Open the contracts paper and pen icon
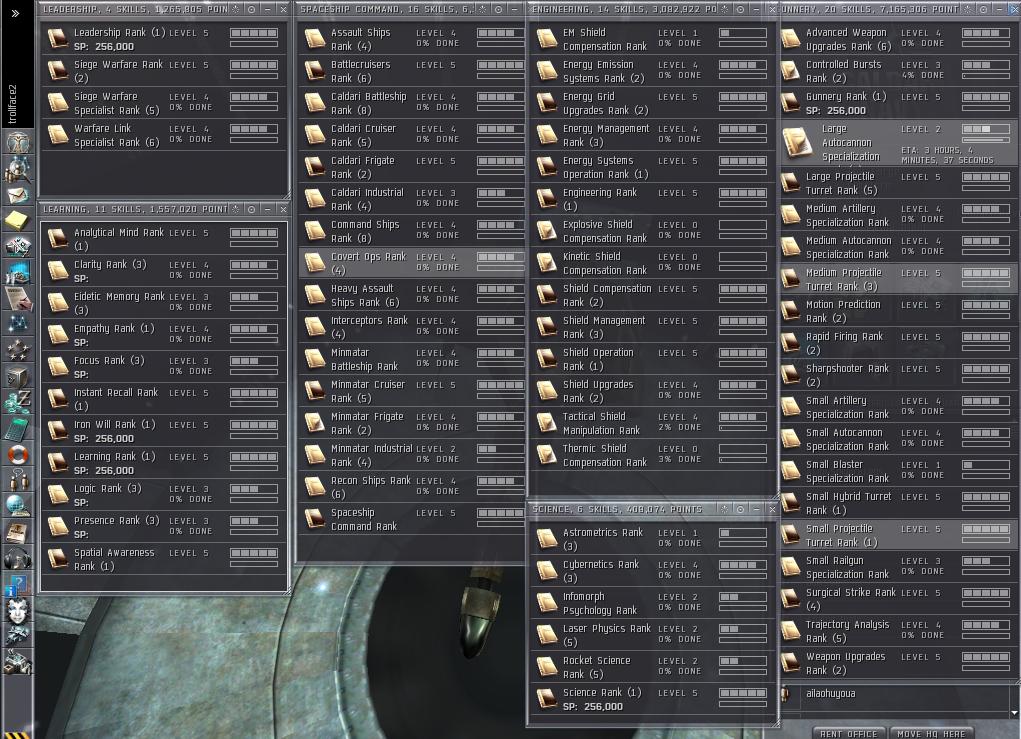The image size is (1021, 739). (x=18, y=298)
